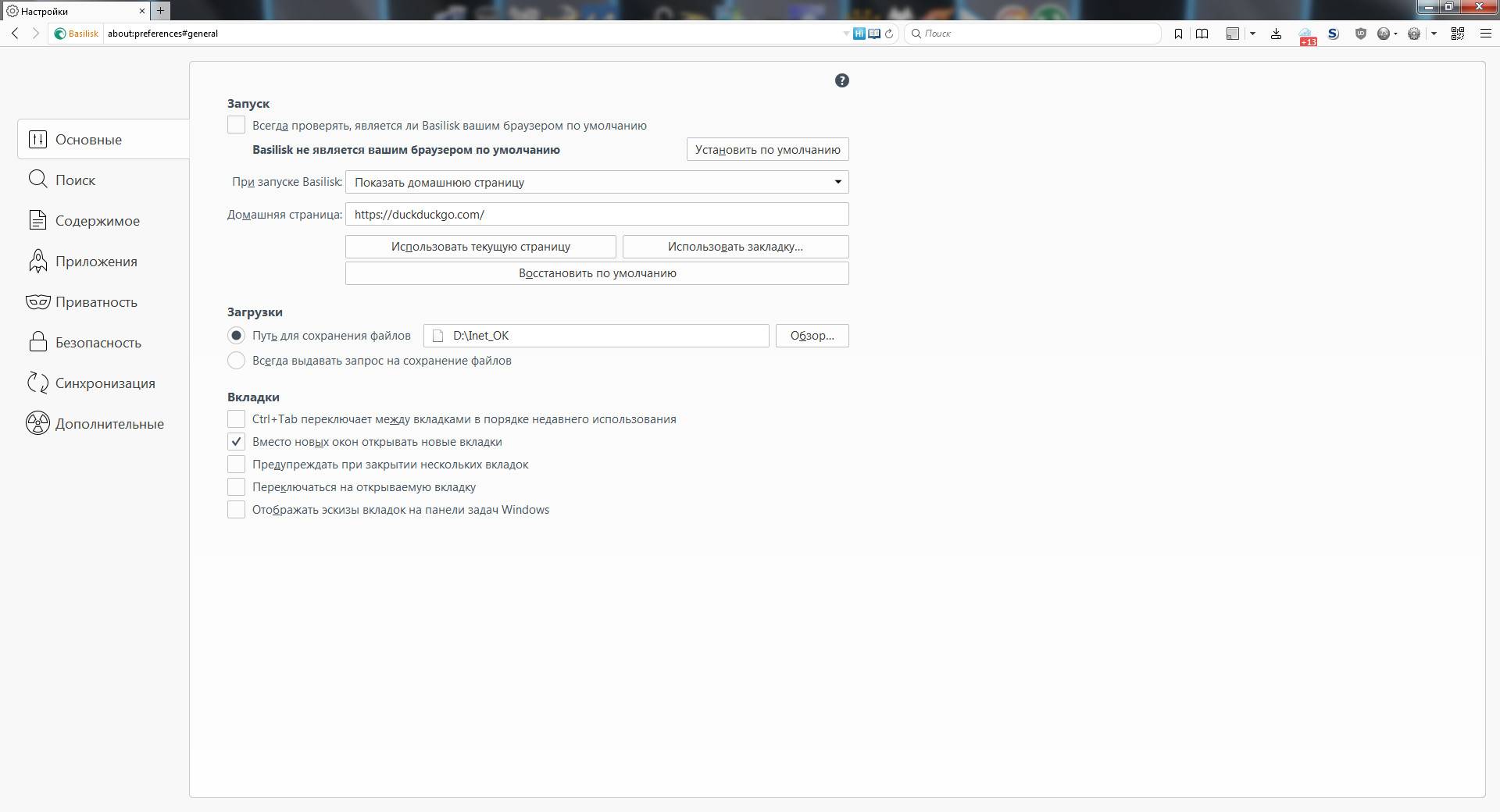Select the Настройки tab
The width and height of the screenshot is (1500, 812).
click(x=76, y=11)
